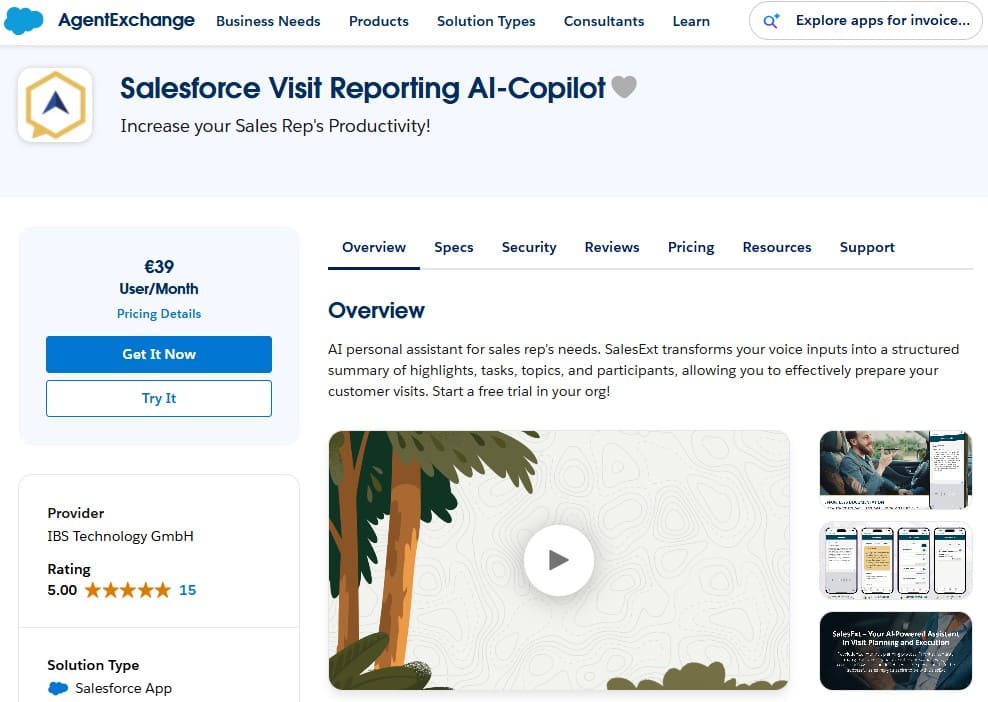Open the Products menu
988x702 pixels.
pyautogui.click(x=379, y=21)
